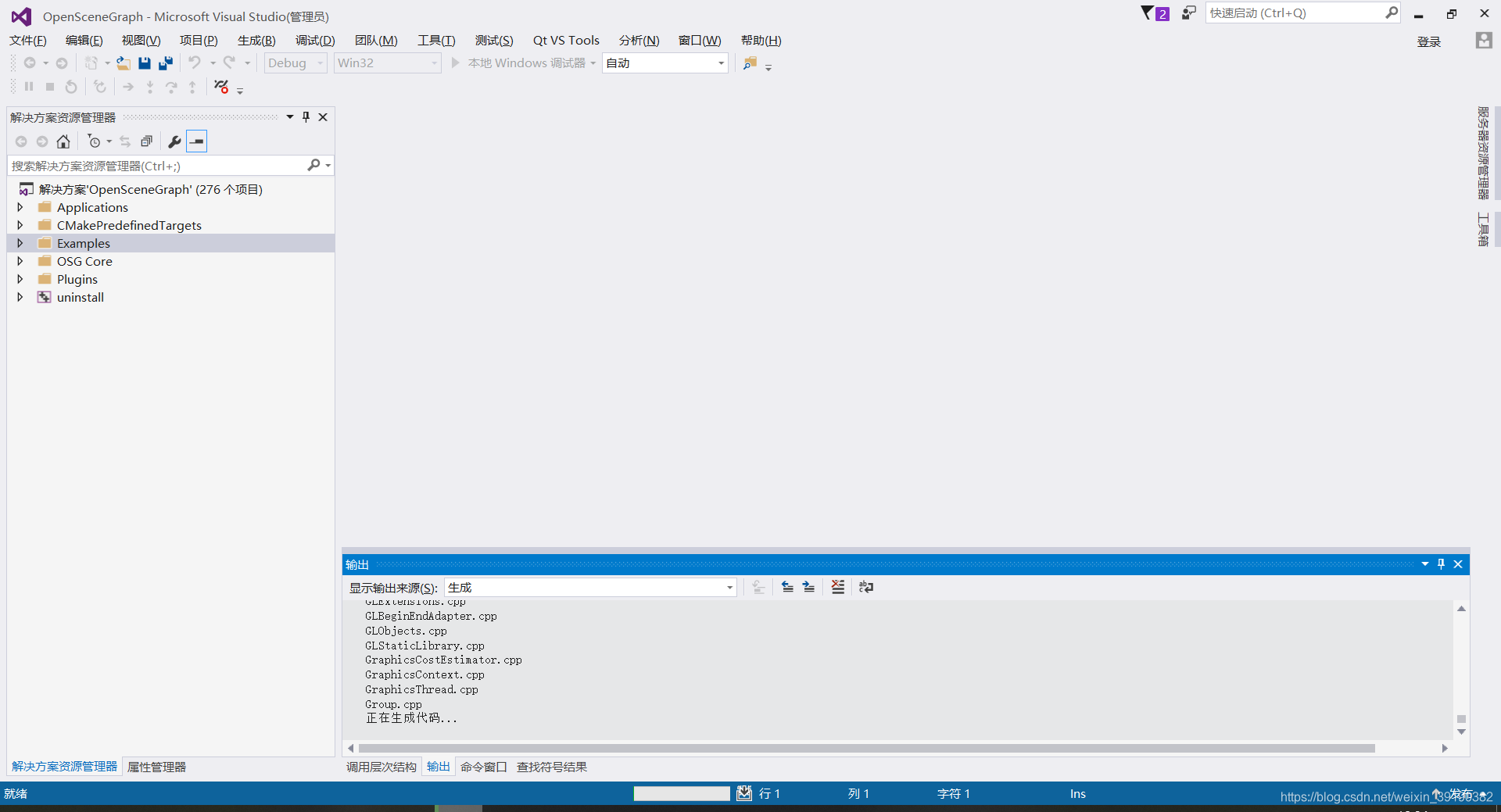Go to next message in Output
Viewport: 1501px width, 812px height.
(x=808, y=587)
